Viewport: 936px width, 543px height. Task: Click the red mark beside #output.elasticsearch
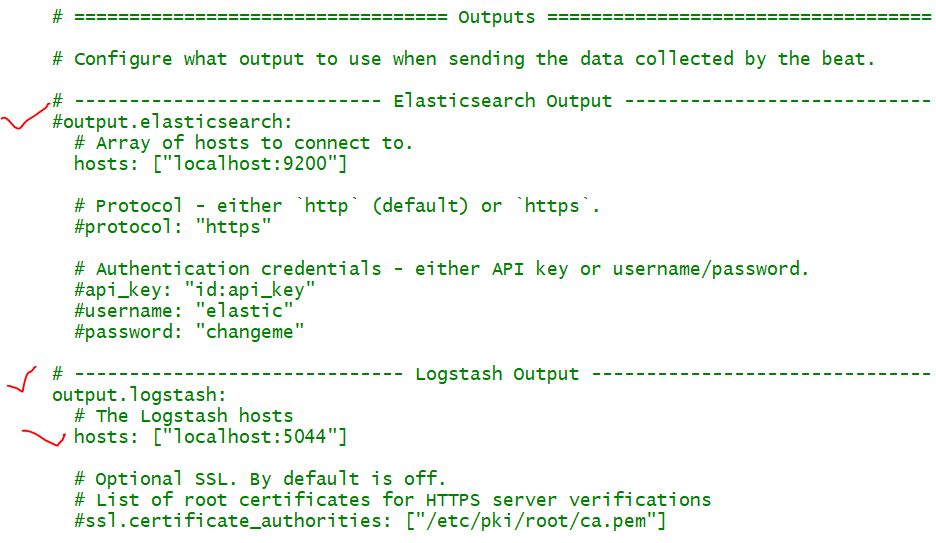point(24,120)
